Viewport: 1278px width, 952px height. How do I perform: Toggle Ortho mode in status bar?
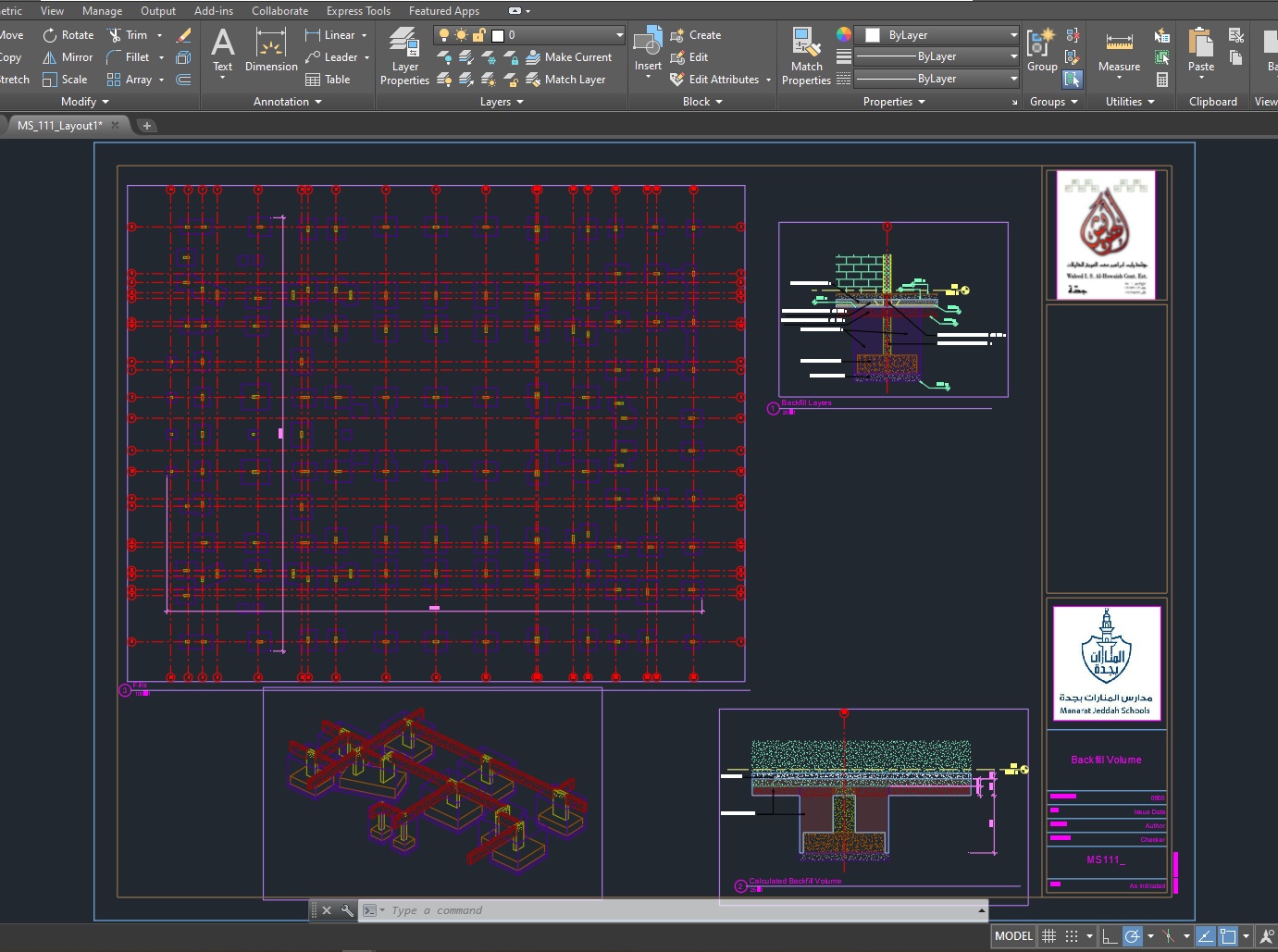(x=1110, y=936)
